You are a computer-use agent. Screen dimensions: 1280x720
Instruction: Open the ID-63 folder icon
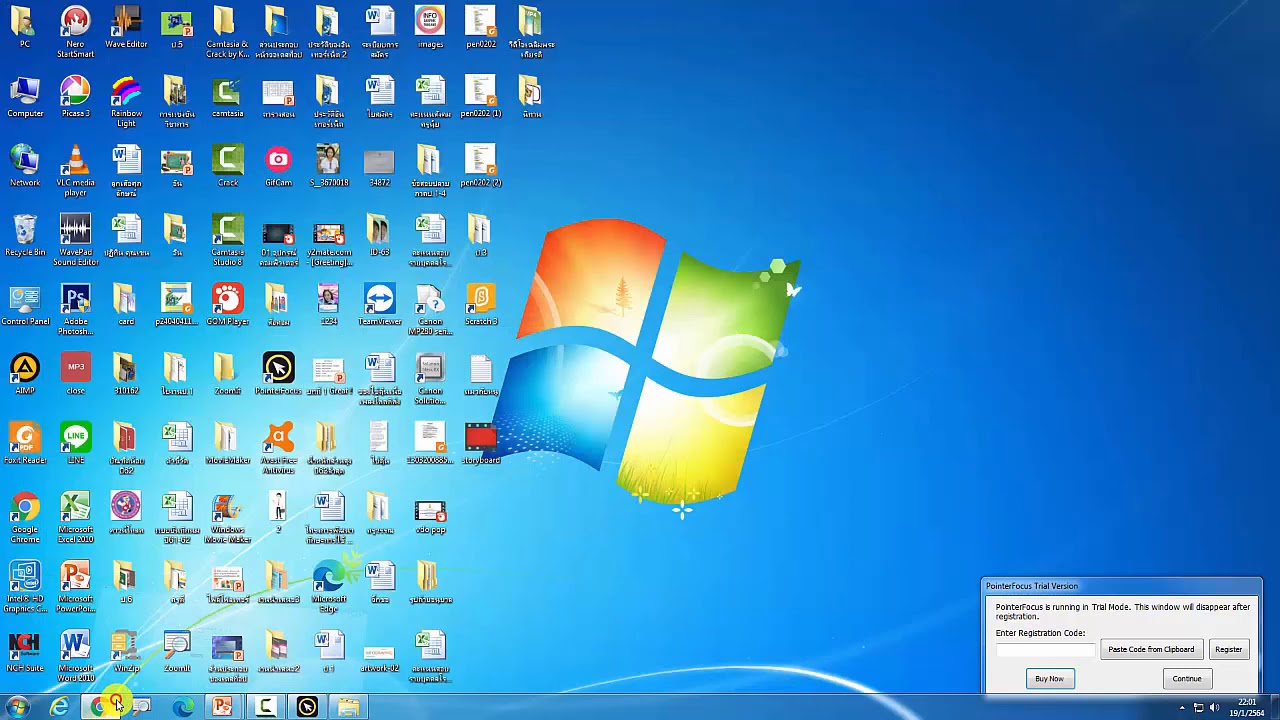[379, 235]
